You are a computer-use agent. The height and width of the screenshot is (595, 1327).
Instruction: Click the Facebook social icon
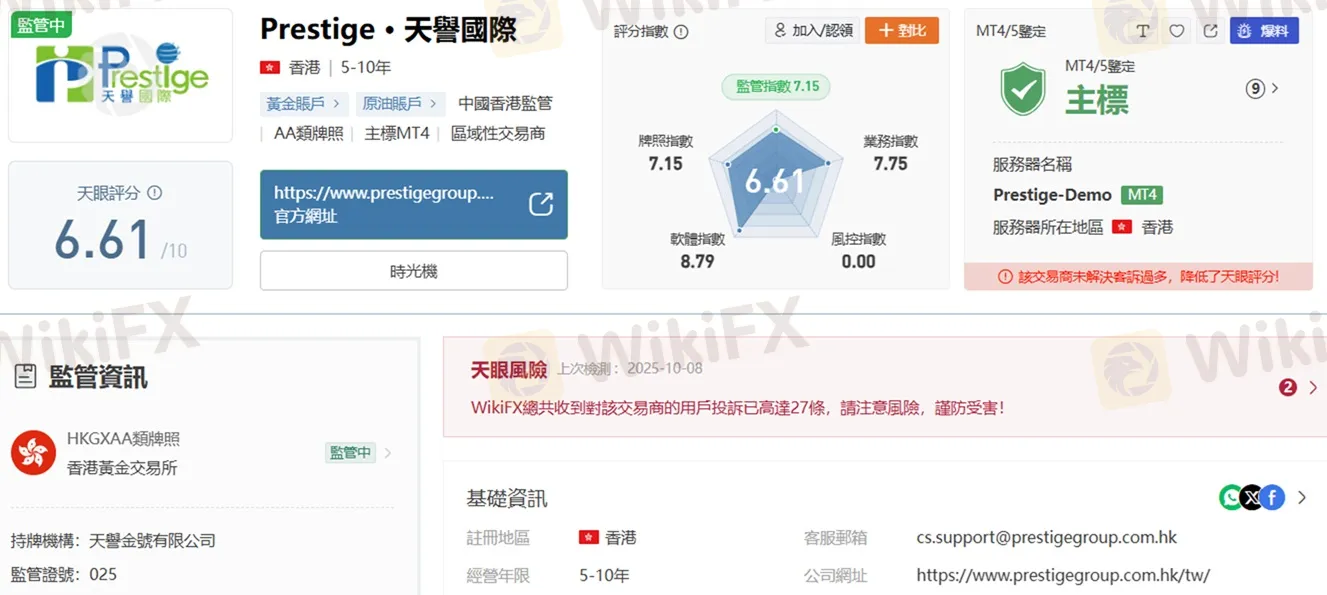tap(1272, 497)
